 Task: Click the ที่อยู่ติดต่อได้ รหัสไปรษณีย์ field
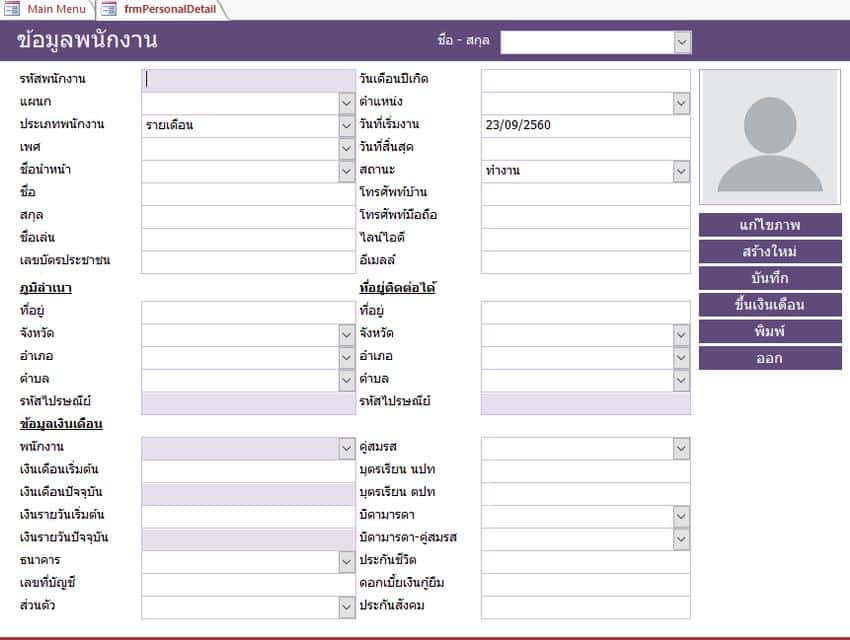coord(585,403)
